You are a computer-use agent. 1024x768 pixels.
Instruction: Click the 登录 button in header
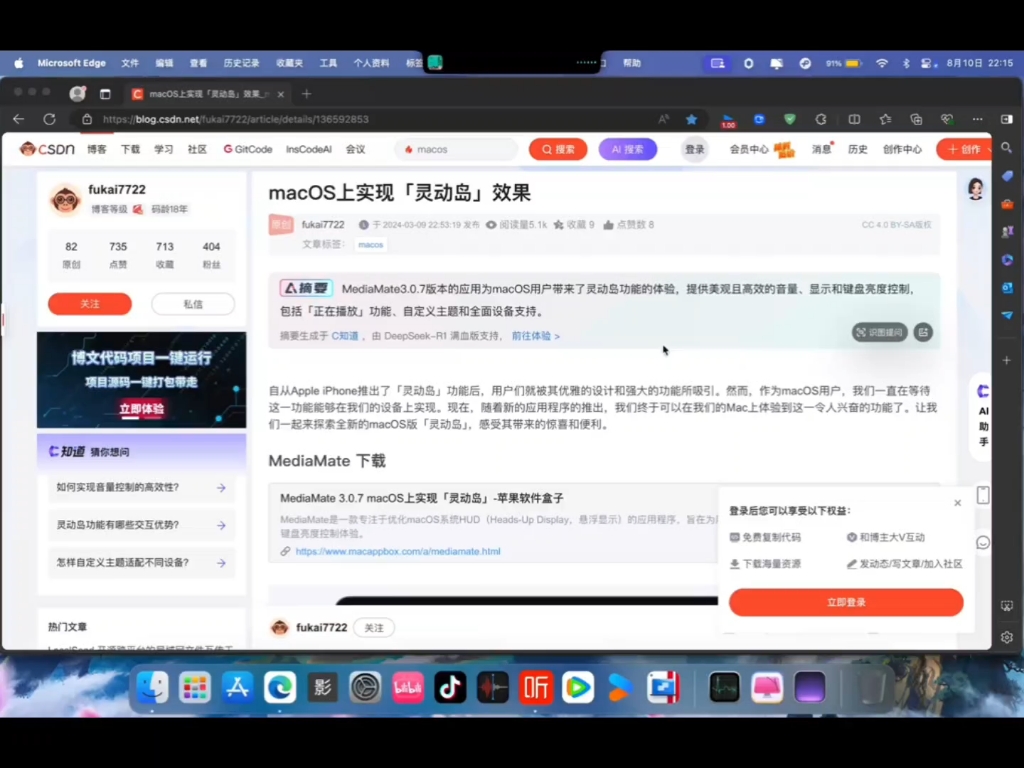pyautogui.click(x=694, y=150)
